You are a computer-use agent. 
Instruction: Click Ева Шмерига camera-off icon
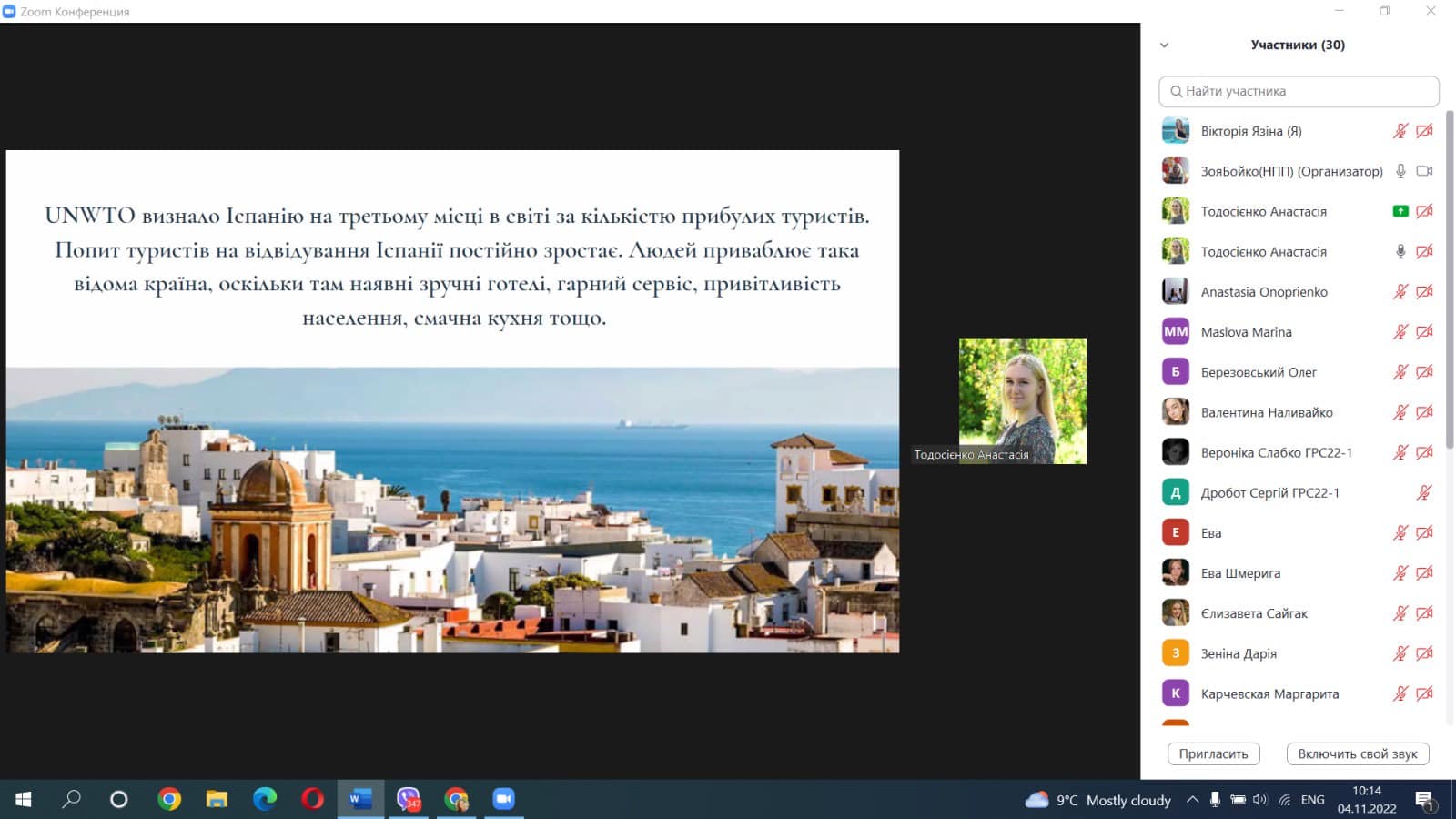(x=1425, y=573)
